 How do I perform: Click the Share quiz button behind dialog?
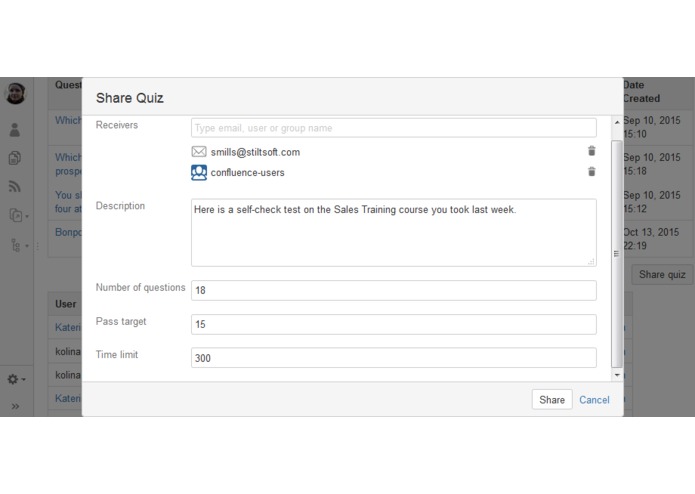(662, 275)
